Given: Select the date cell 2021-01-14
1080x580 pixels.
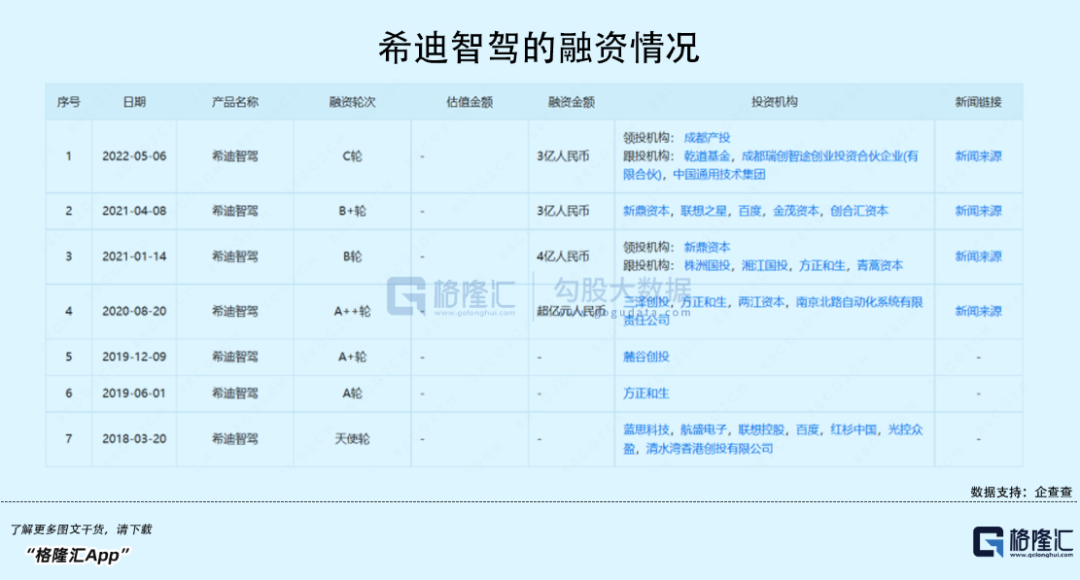Looking at the screenshot, I should pyautogui.click(x=134, y=256).
